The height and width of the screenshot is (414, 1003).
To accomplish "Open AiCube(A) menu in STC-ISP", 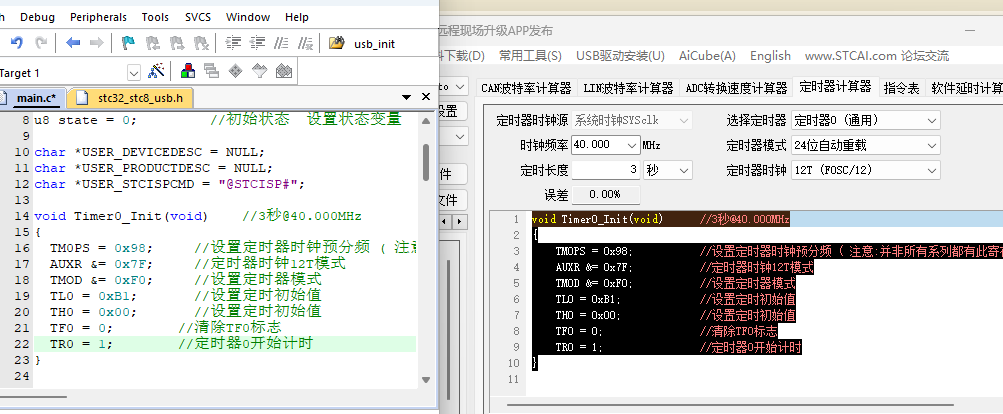I will tap(707, 56).
